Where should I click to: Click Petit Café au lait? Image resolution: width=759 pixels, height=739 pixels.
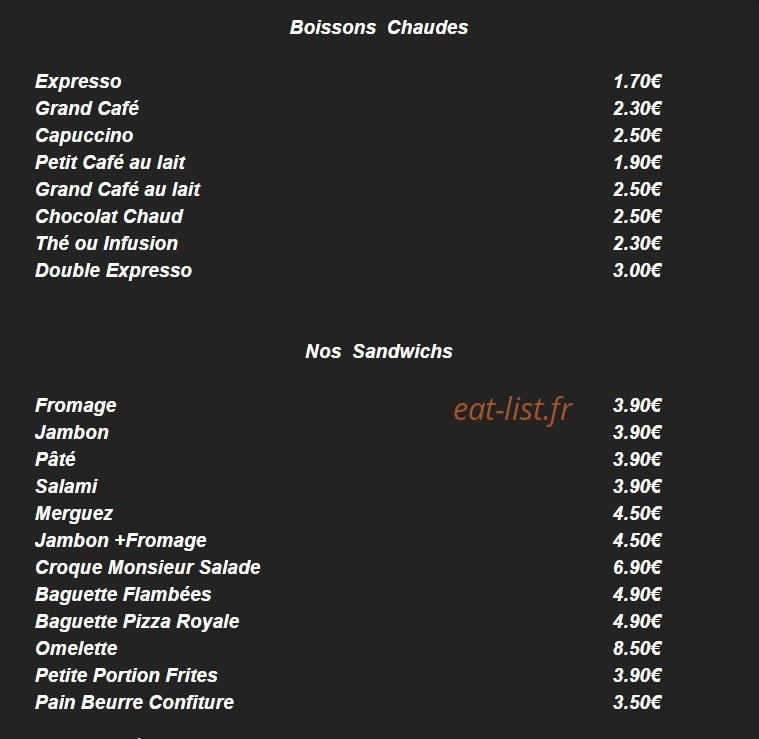point(110,163)
